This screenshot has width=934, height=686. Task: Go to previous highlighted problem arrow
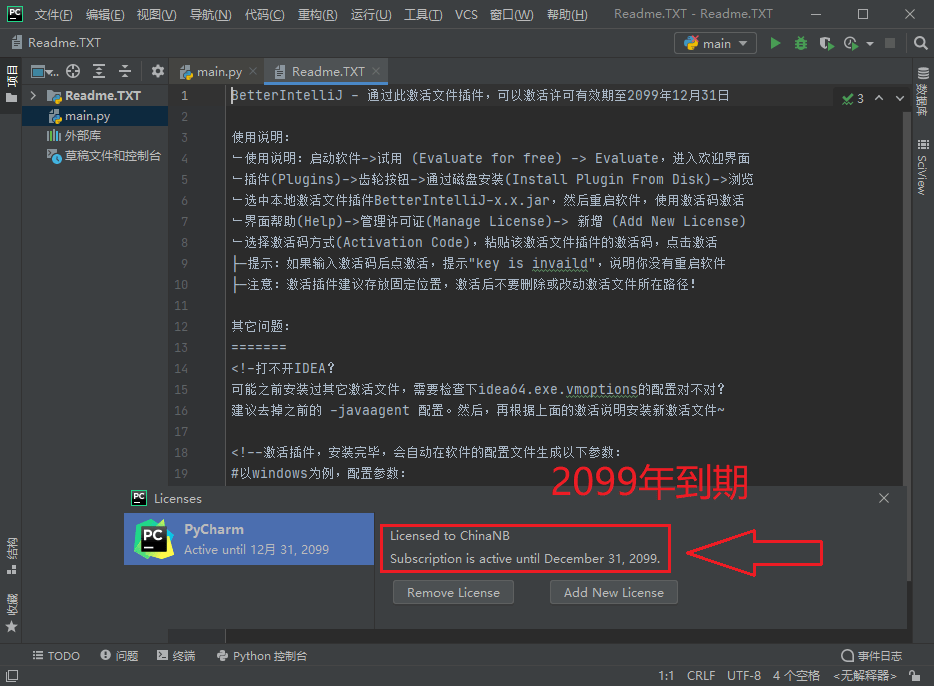[879, 98]
